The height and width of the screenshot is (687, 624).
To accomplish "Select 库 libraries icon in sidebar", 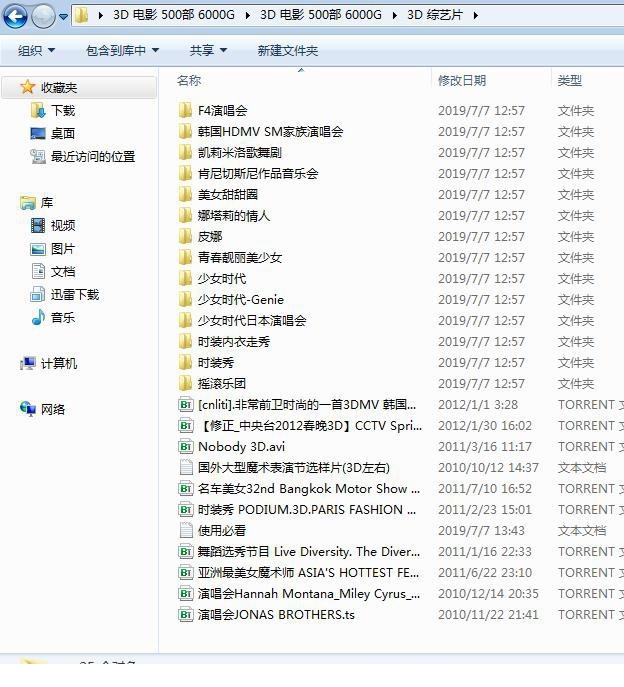I will (28, 202).
